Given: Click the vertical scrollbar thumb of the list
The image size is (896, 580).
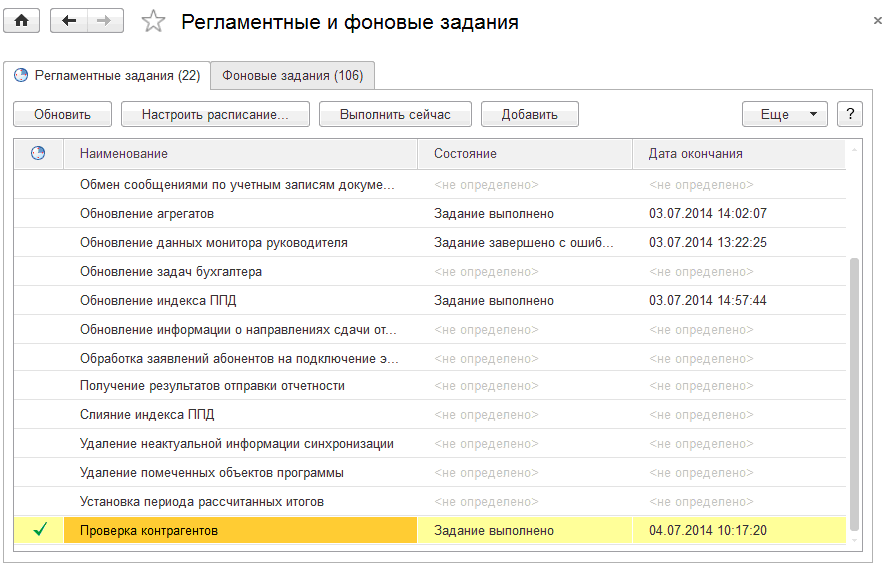Looking at the screenshot, I should [854, 394].
